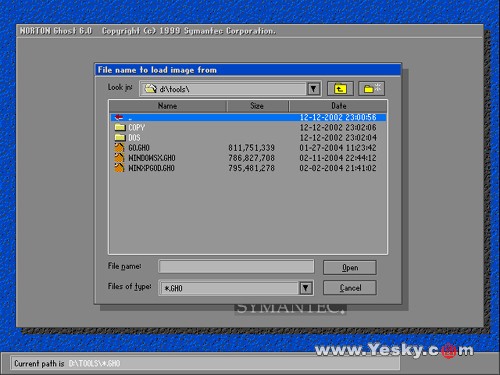The width and height of the screenshot is (500, 375).
Task: Sort files by the Date column header
Action: pyautogui.click(x=338, y=106)
